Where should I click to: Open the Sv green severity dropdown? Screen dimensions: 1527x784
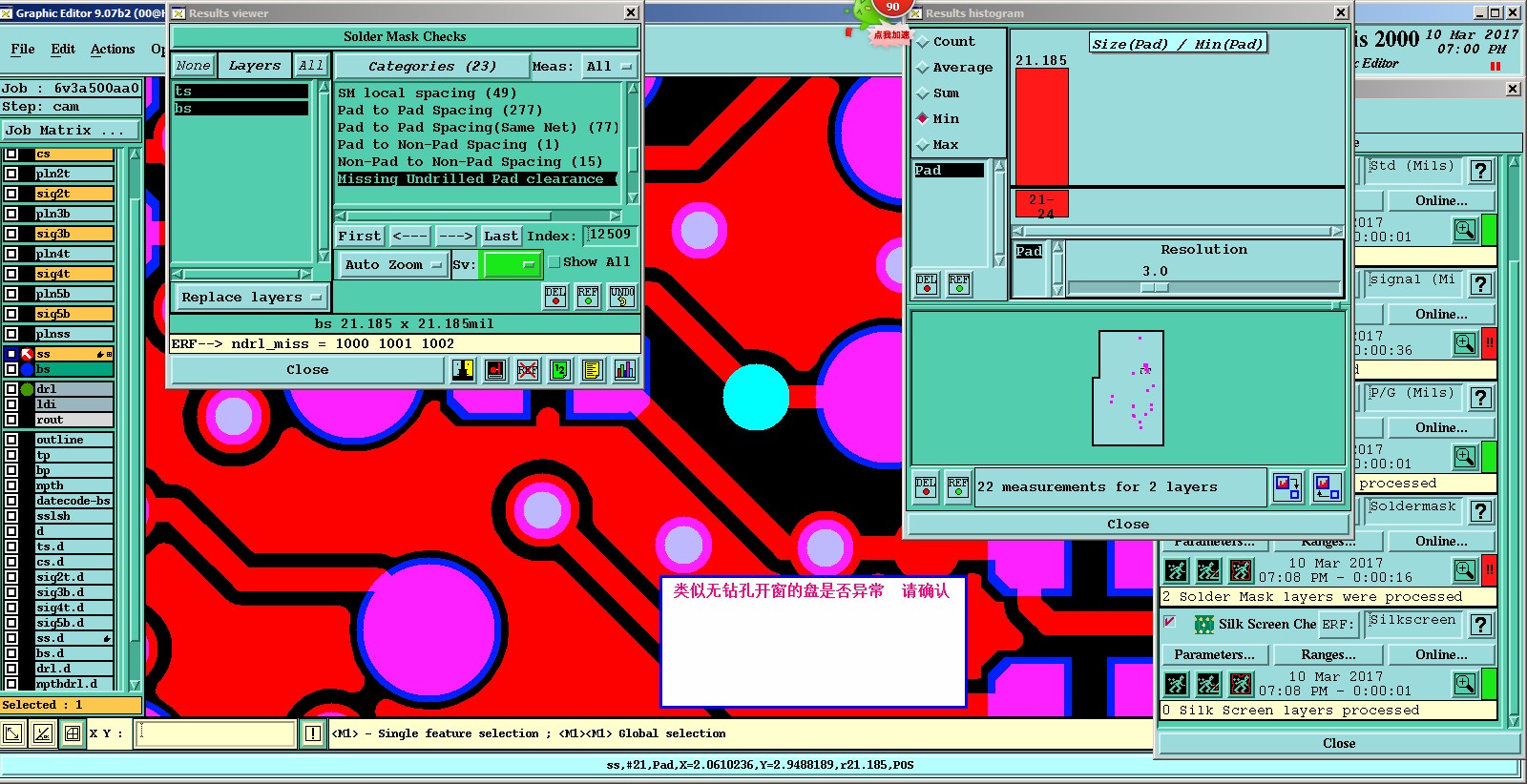(x=512, y=265)
